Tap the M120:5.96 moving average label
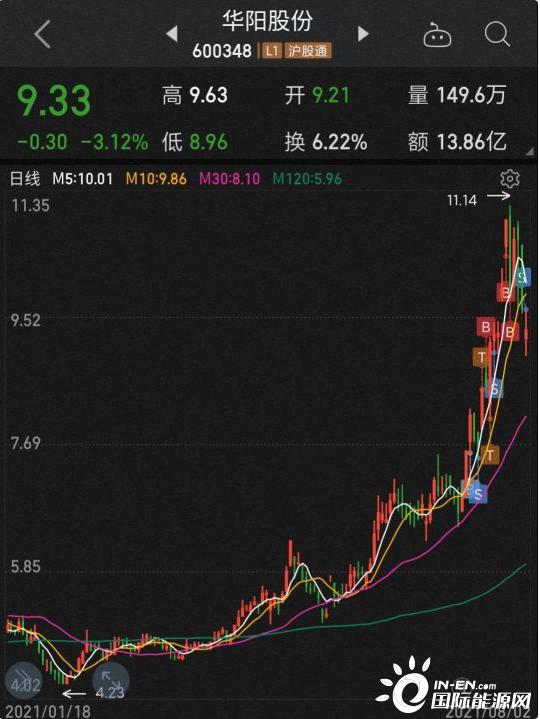 (x=307, y=178)
